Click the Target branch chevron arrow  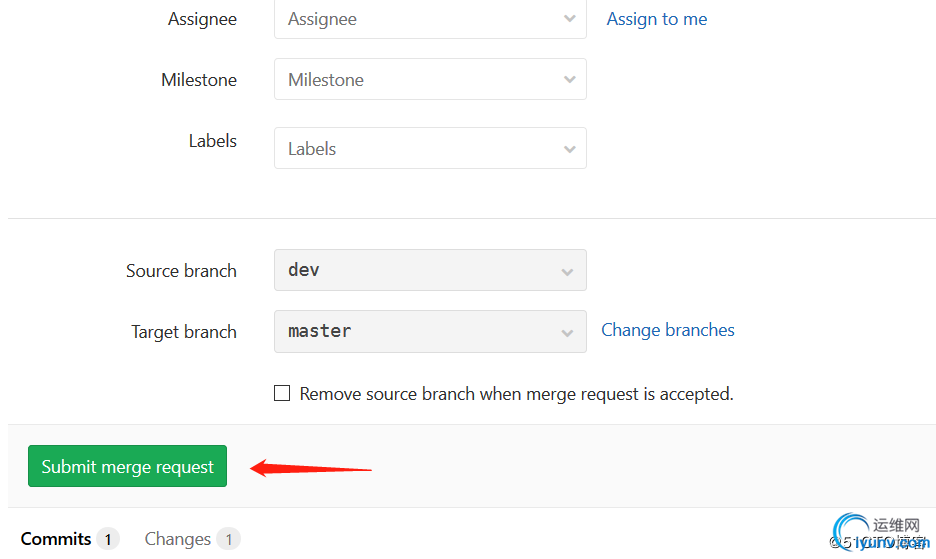[x=567, y=333]
